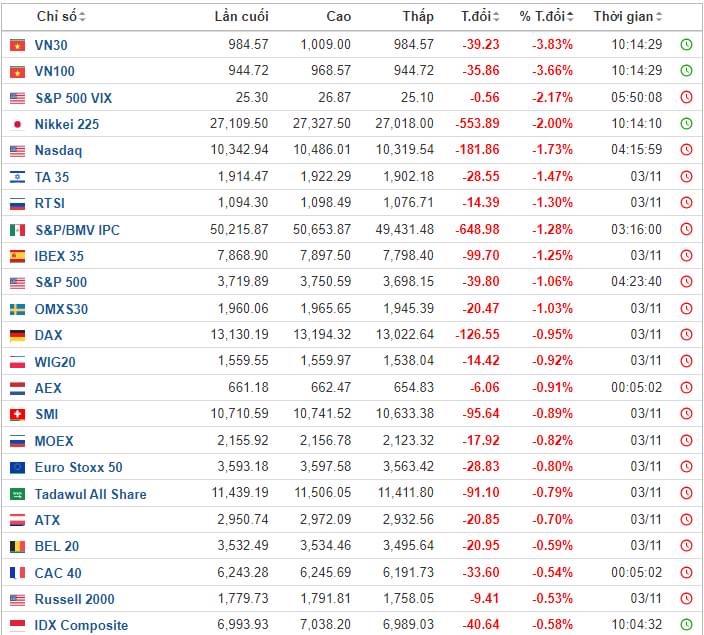The width and height of the screenshot is (704, 635).
Task: Click the green clock icon in IDX Composite row
Action: pos(686,625)
